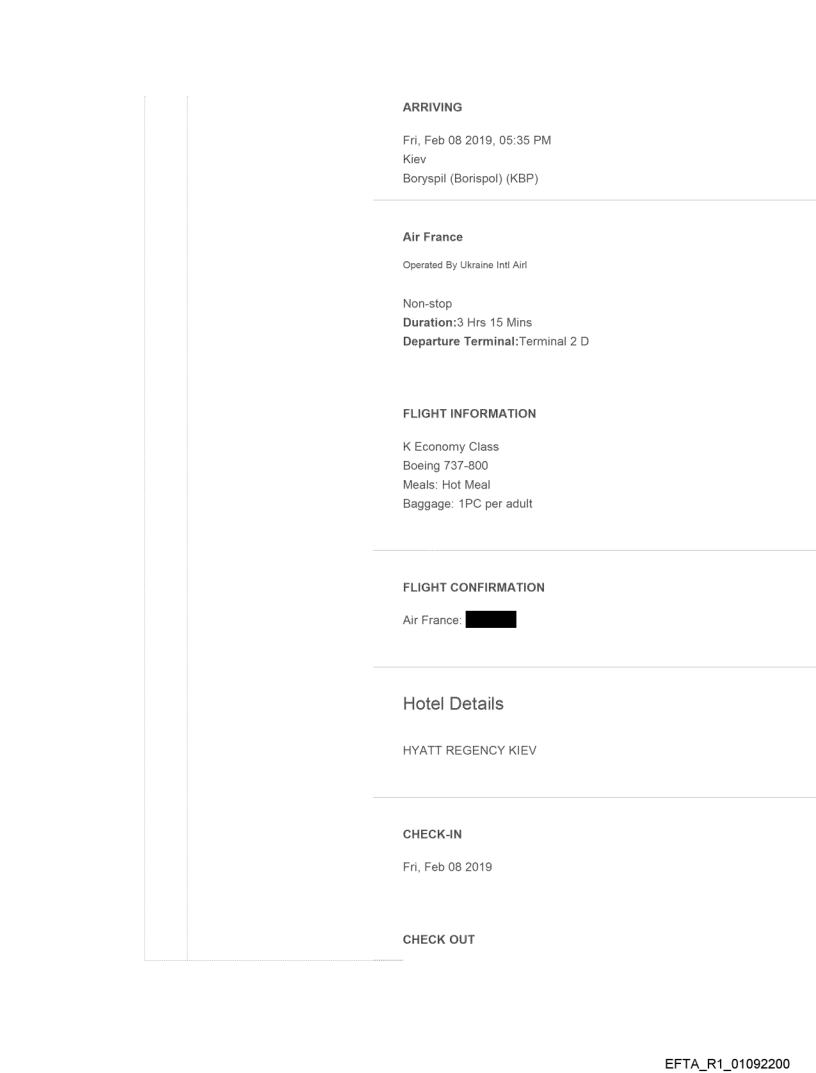Click the FLIGHT INFORMATION heading
Image resolution: width=816 pixels, height=1073 pixels.
click(468, 413)
